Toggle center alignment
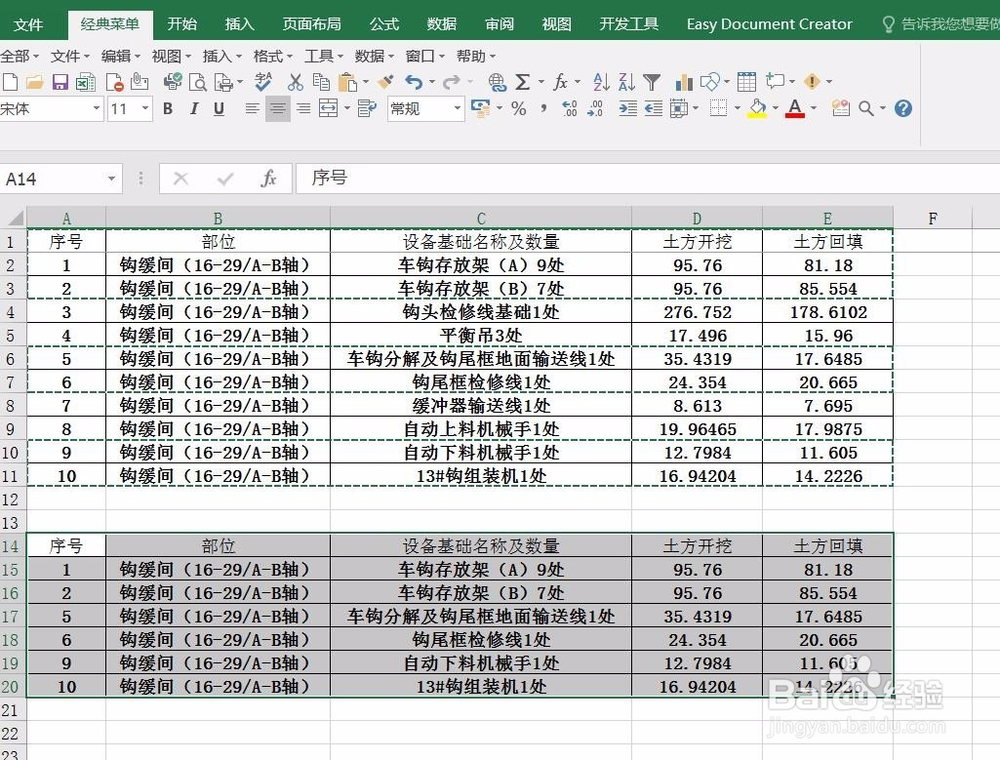This screenshot has height=760, width=1000. coord(277,108)
